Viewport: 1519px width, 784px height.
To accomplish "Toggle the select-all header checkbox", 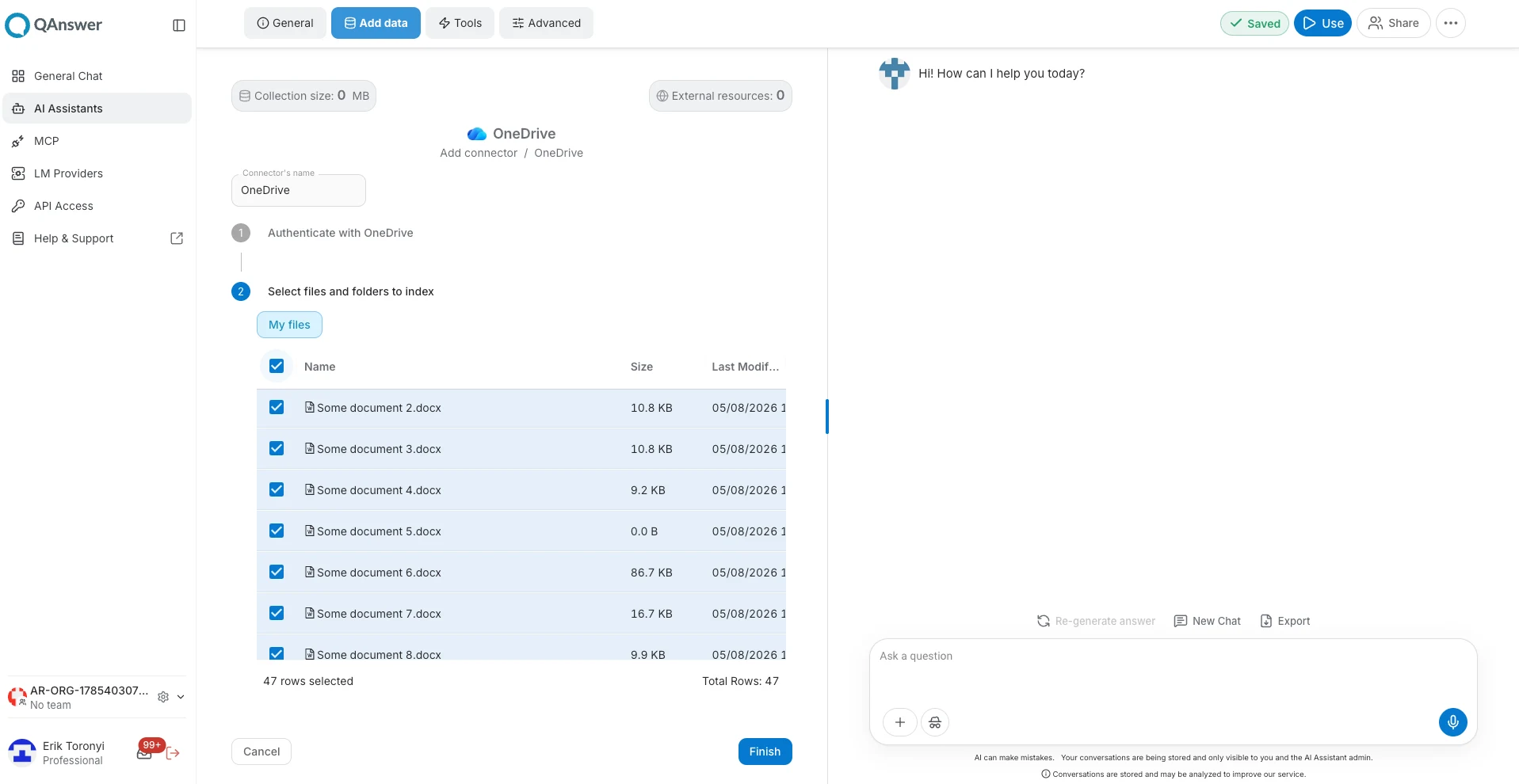I will [277, 366].
